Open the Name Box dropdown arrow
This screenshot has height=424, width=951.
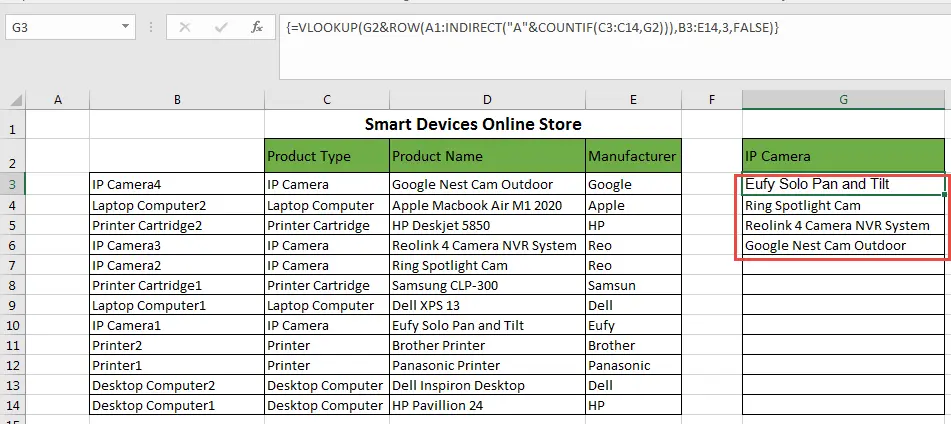(x=125, y=27)
